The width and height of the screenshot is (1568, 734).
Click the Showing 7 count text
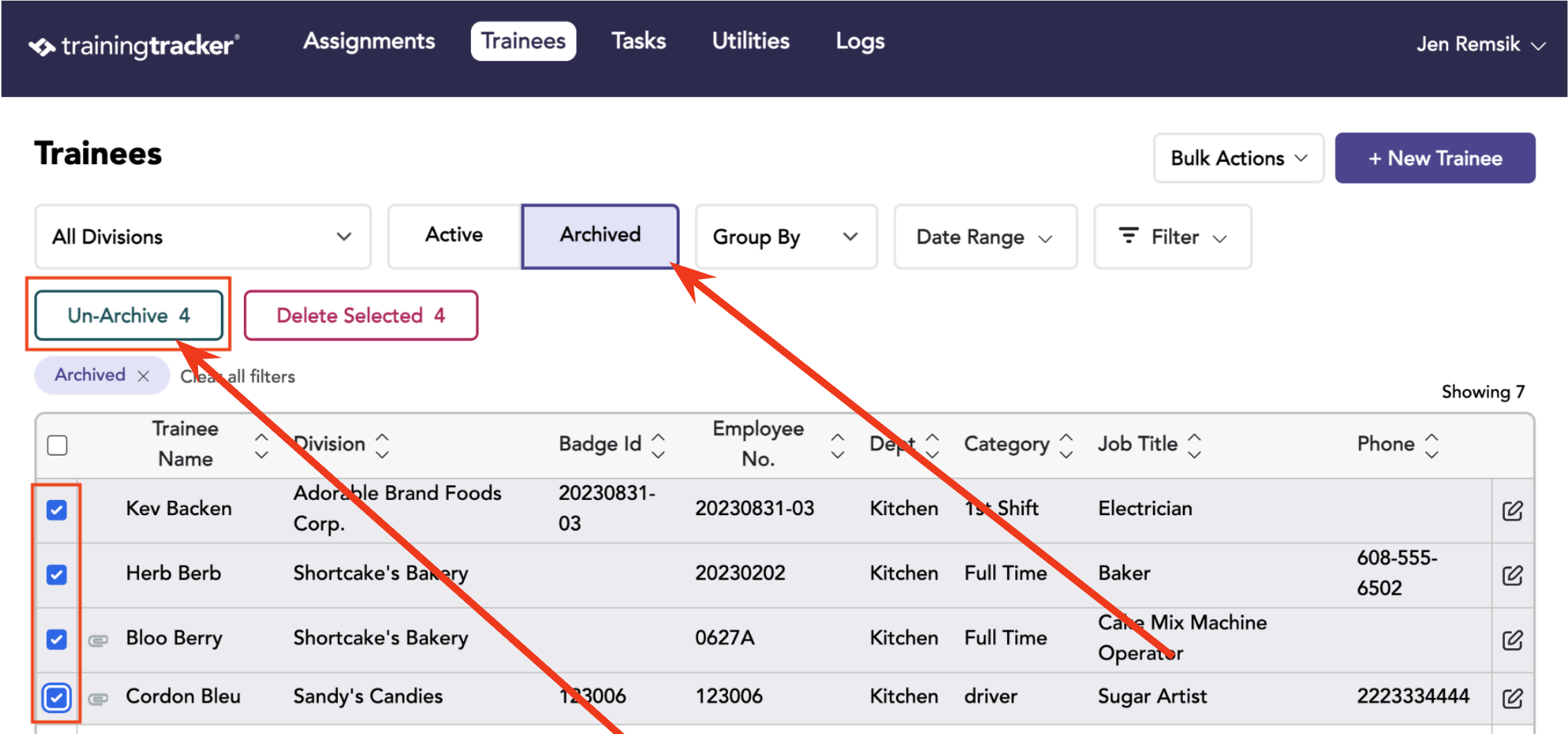click(x=1483, y=392)
